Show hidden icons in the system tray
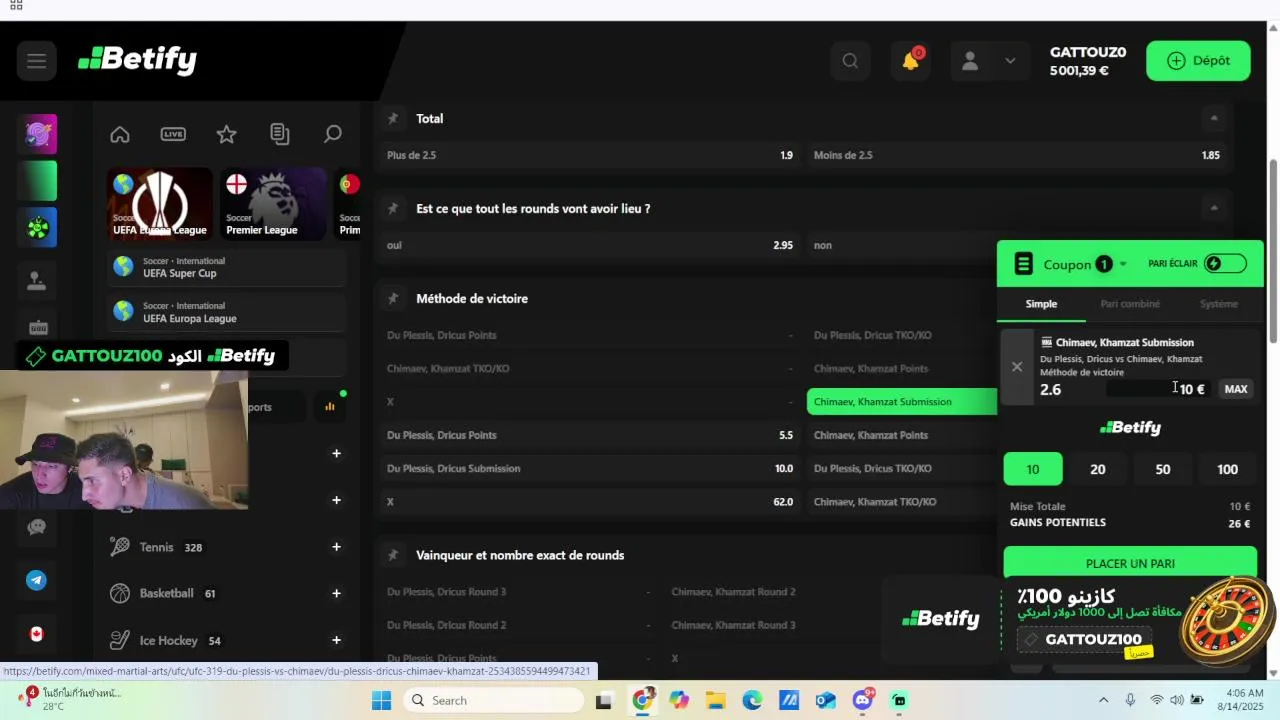Screen dimensions: 1280x720 tap(1103, 701)
